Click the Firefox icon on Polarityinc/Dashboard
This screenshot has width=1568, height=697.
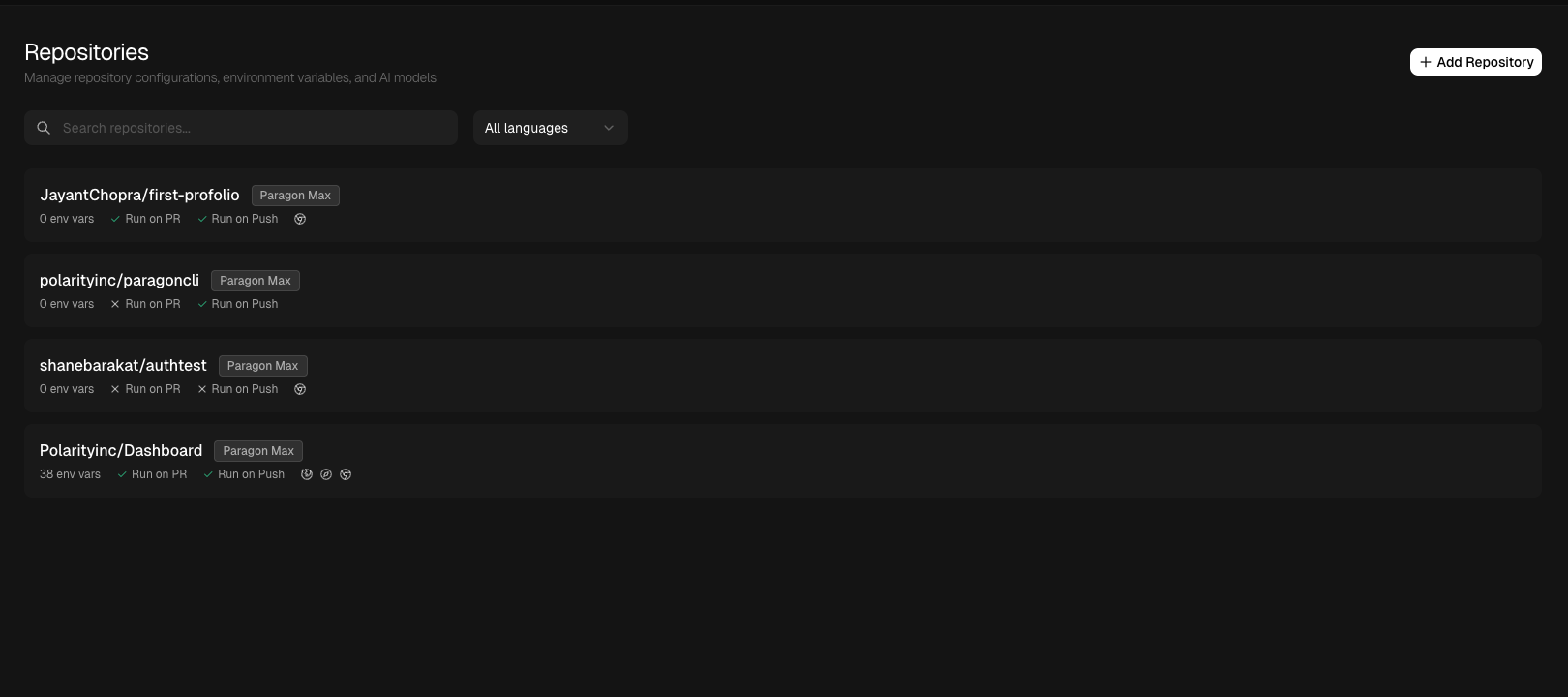pyautogui.click(x=307, y=474)
